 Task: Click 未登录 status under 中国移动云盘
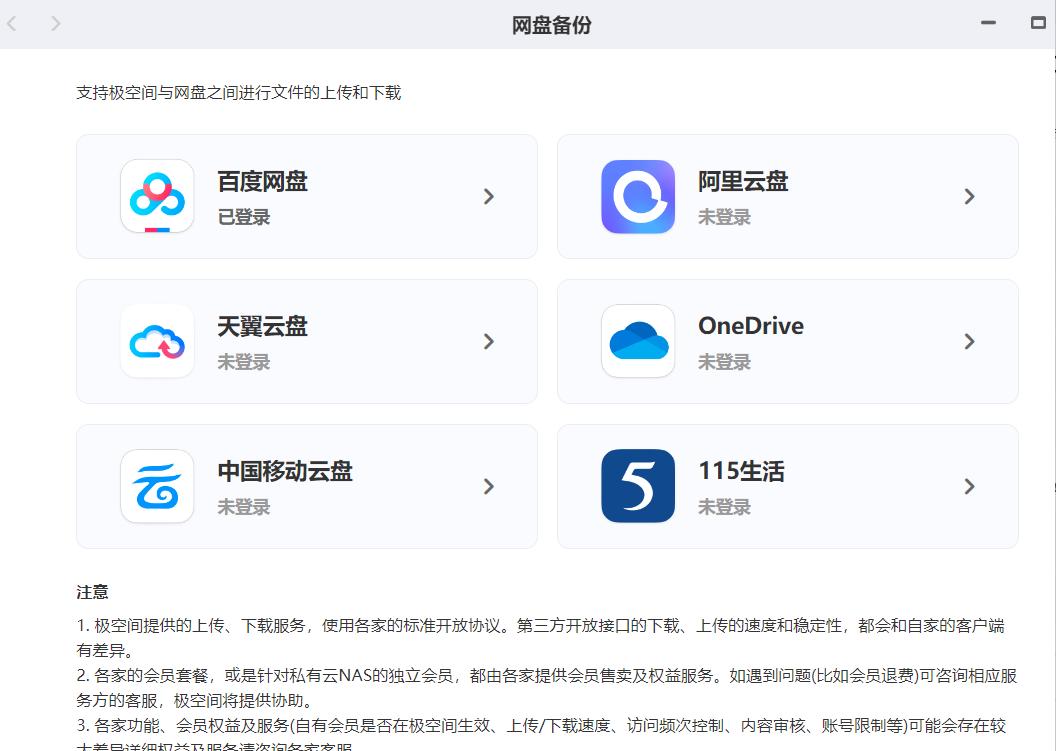244,507
